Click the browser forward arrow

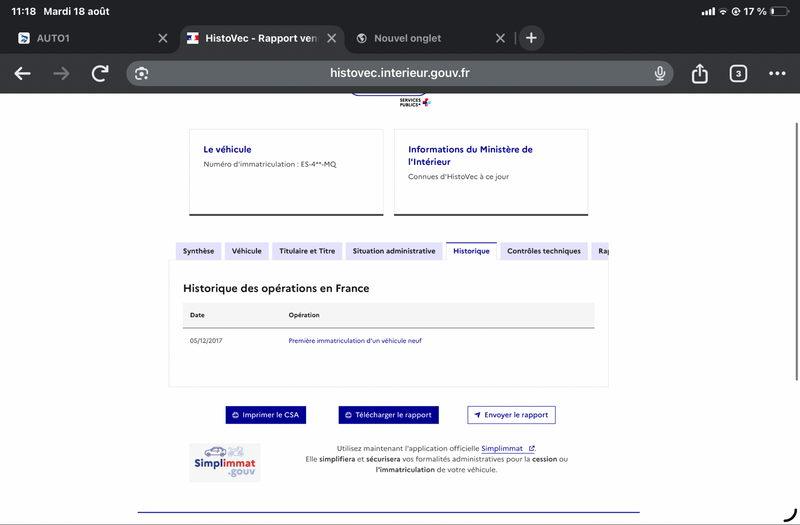(61, 73)
